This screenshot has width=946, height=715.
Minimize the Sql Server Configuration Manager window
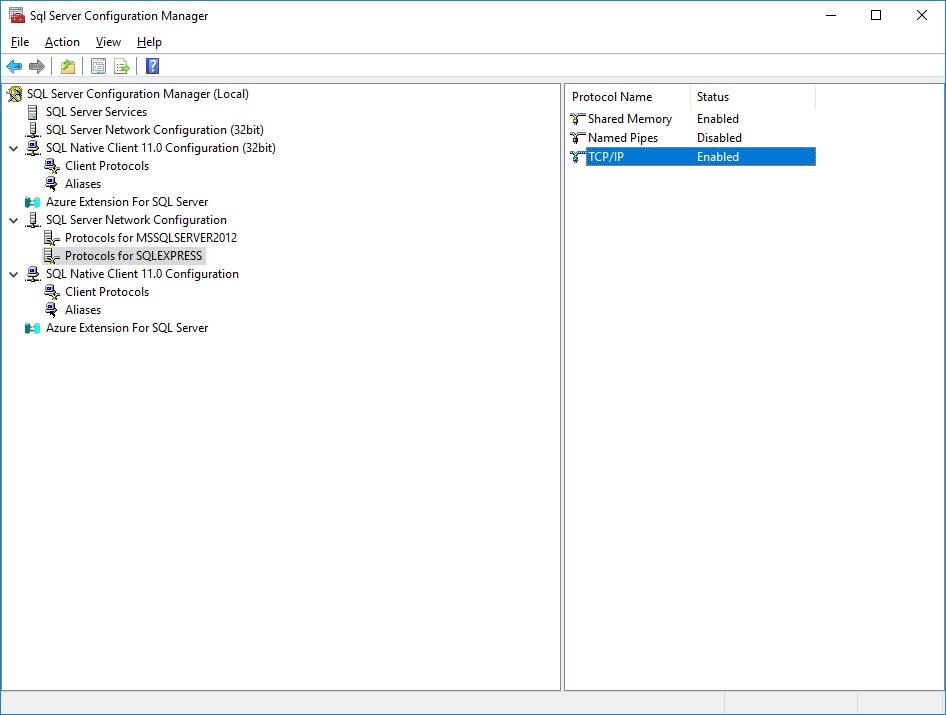tap(831, 15)
